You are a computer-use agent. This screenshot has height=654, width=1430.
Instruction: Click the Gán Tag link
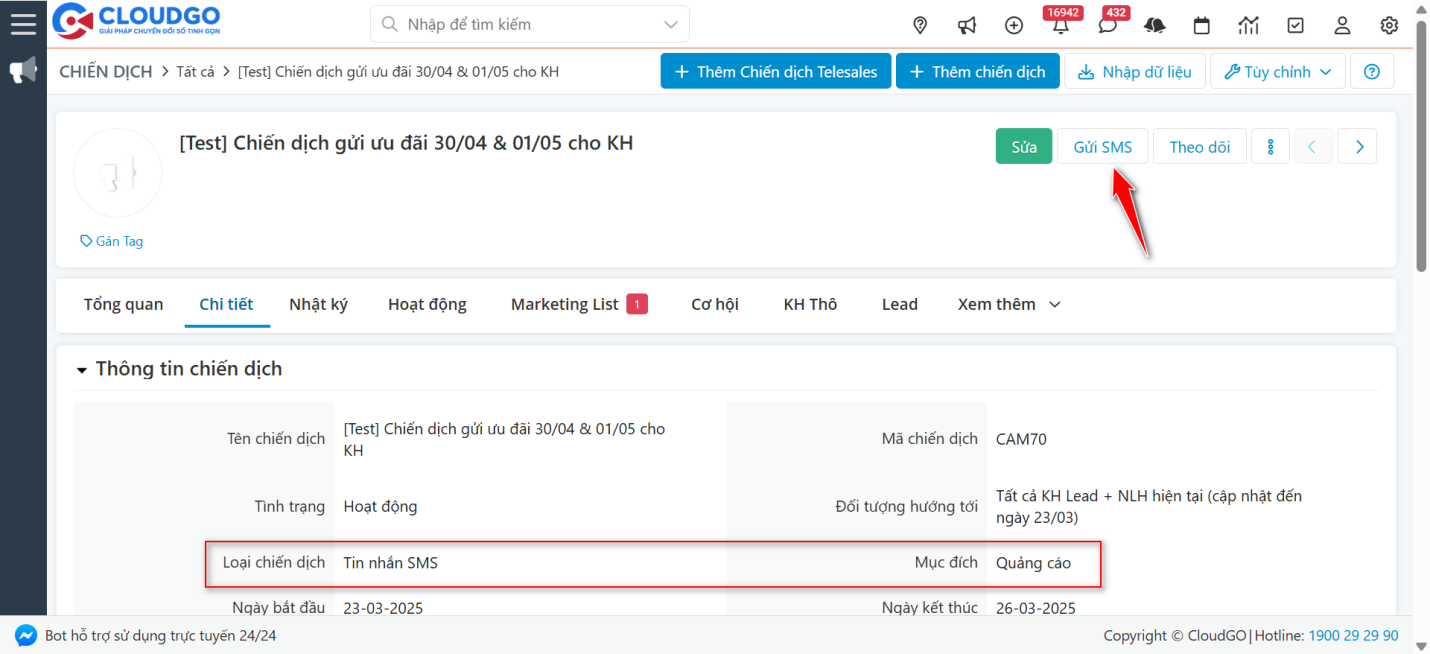pyautogui.click(x=112, y=241)
